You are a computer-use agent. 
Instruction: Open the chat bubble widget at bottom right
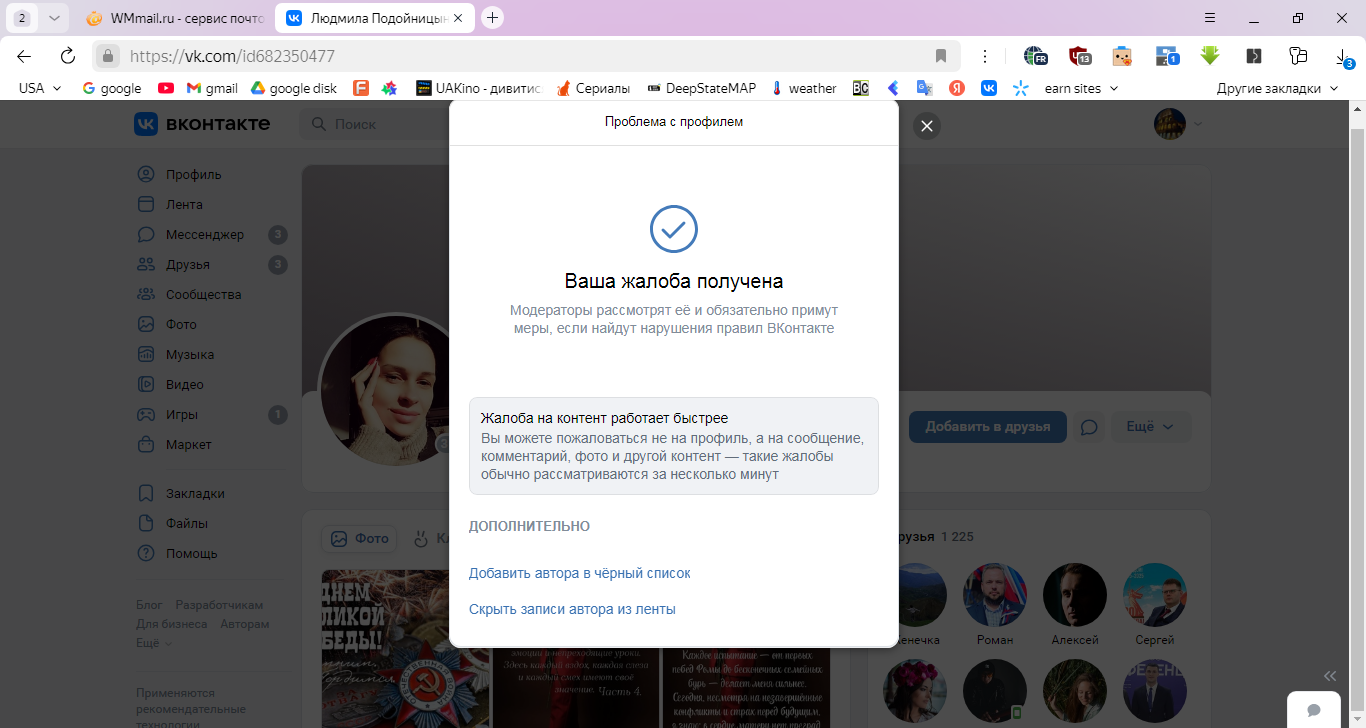coord(1314,709)
